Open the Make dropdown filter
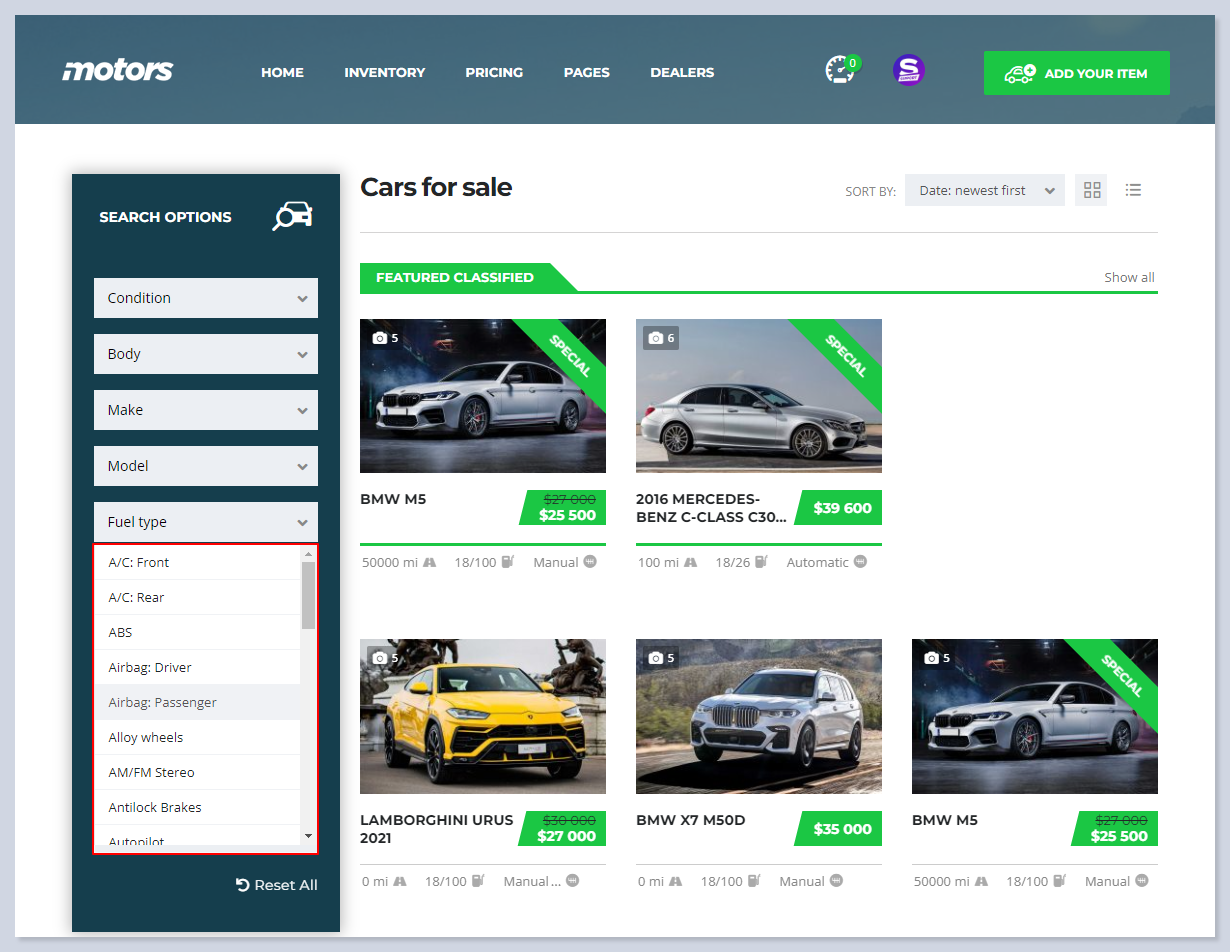Screen dimensions: 1230x952 206,410
